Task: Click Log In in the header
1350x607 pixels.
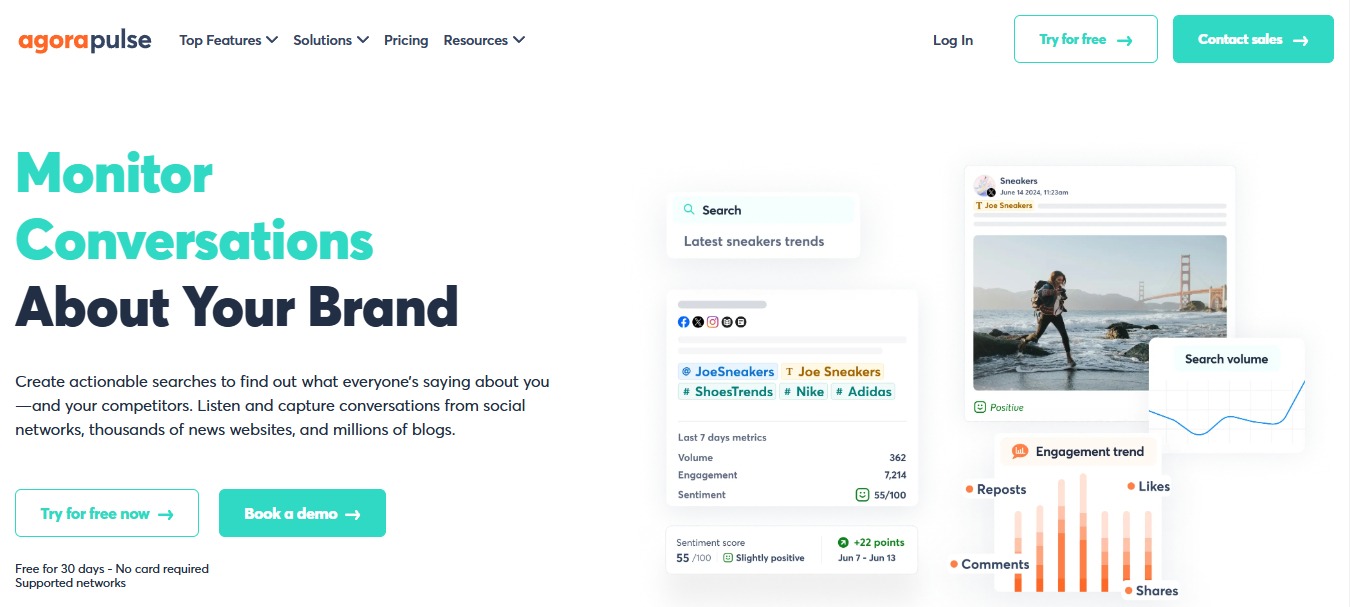Action: point(952,40)
